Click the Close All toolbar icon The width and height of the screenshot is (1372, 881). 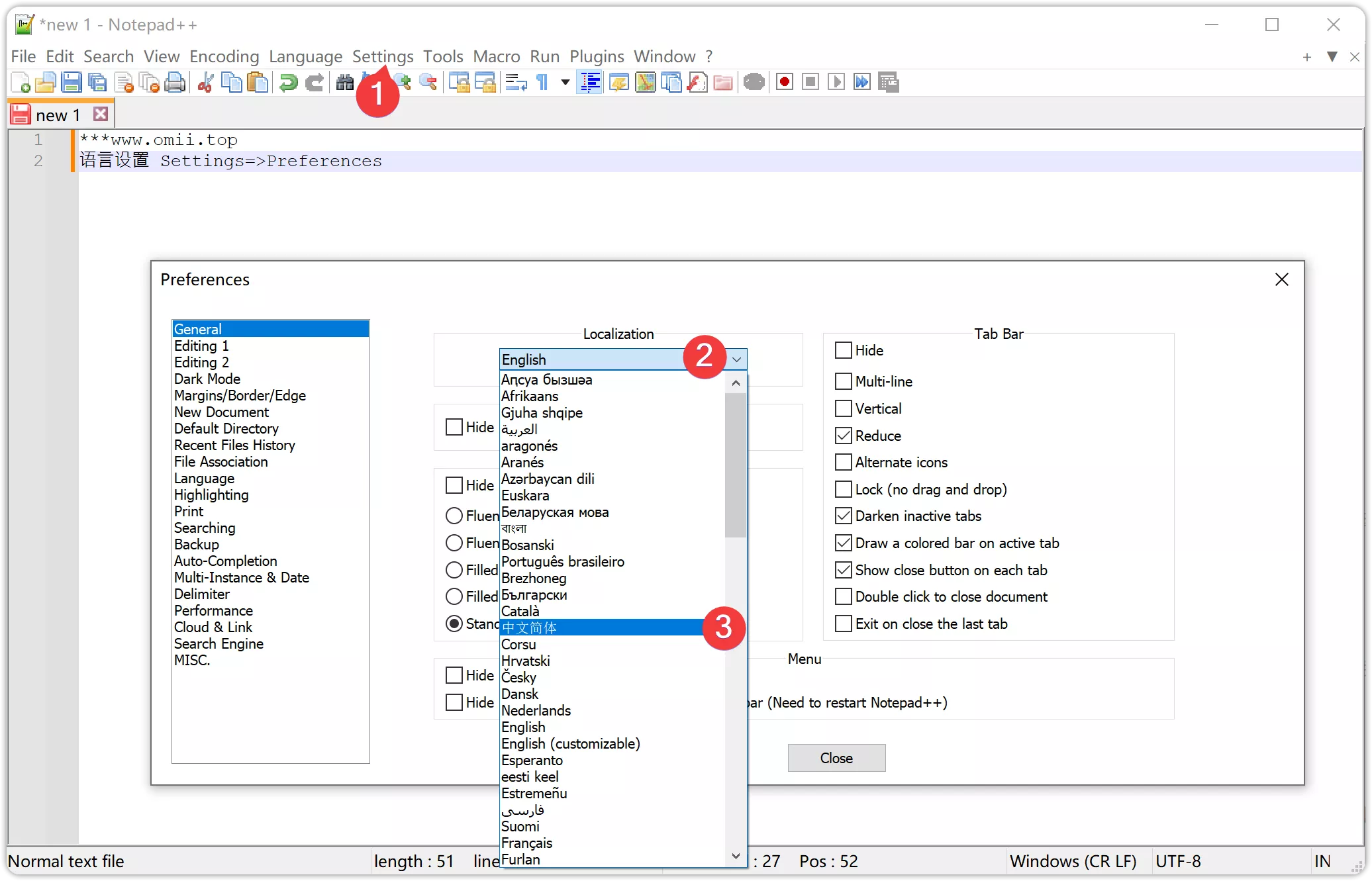(150, 82)
